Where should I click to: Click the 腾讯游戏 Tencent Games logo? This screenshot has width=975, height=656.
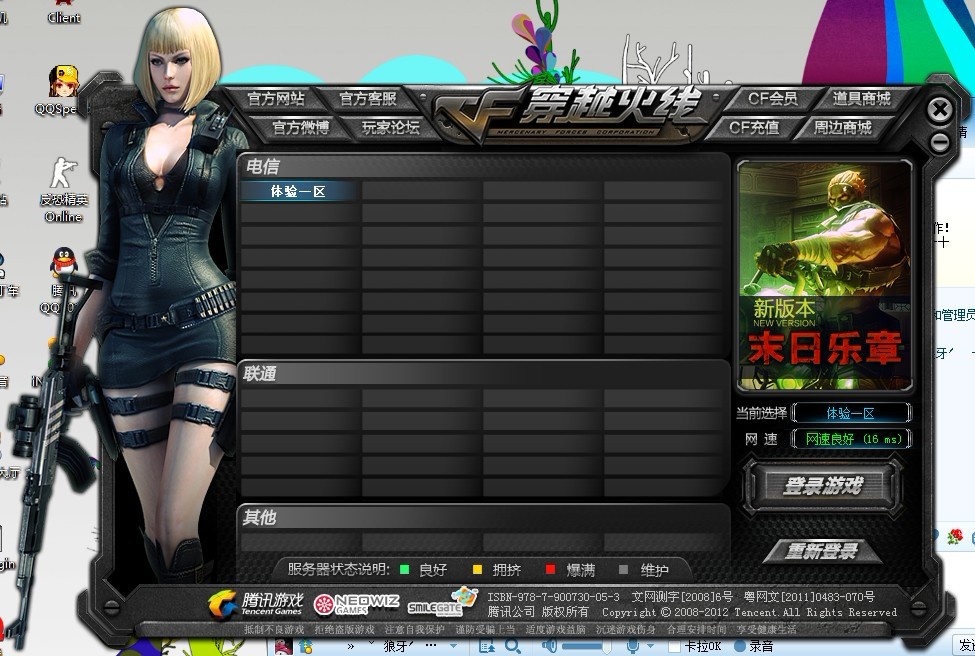pos(256,603)
